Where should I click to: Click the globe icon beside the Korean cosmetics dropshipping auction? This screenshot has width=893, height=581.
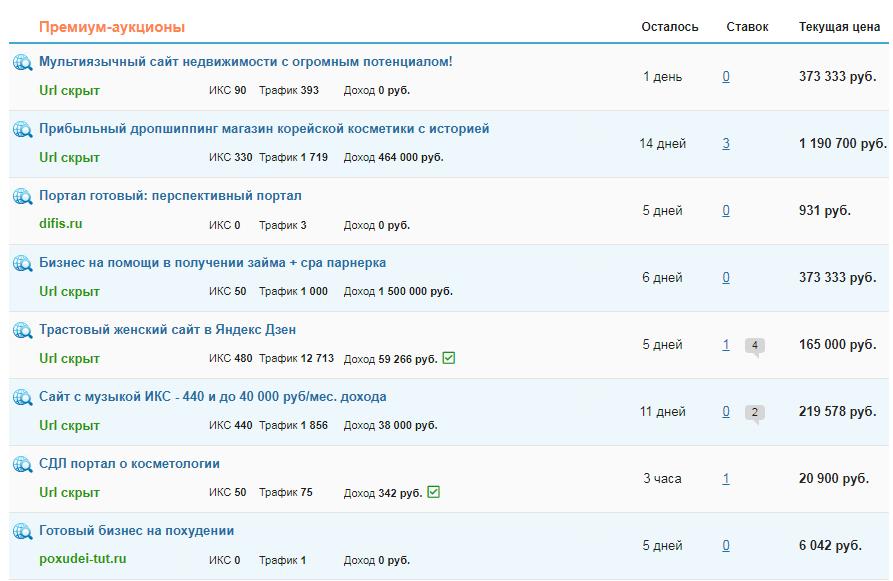pos(23,129)
